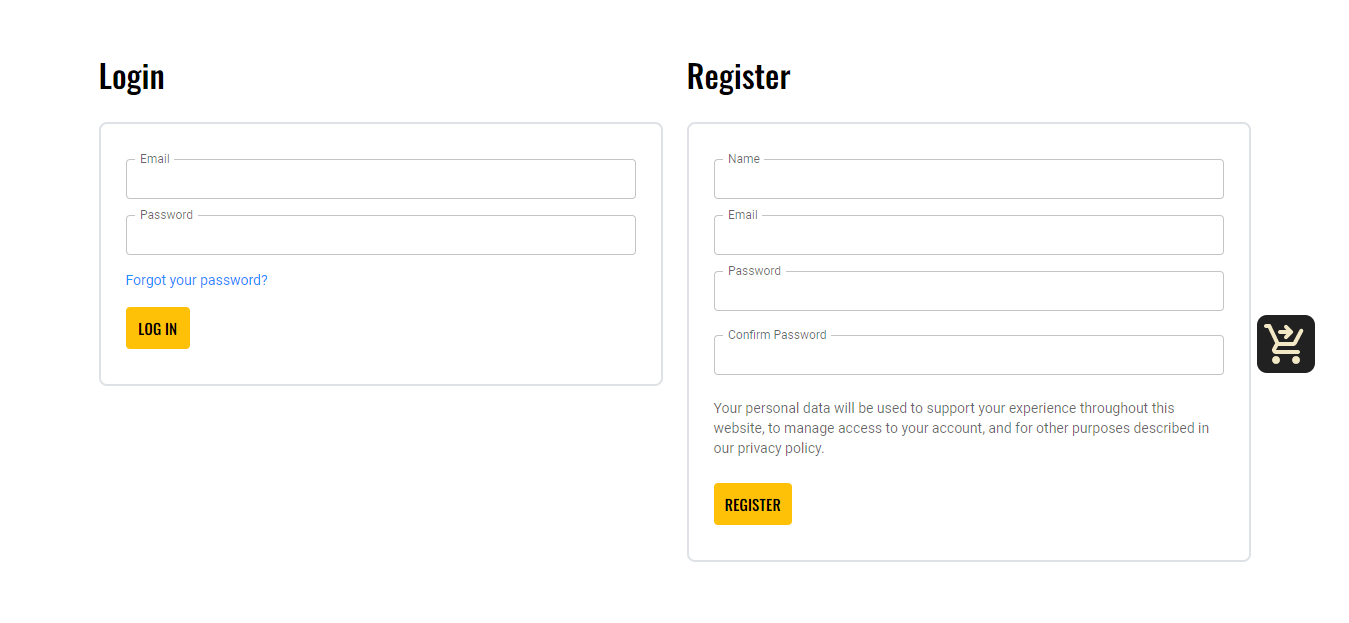Click the LOG IN button

157,328
